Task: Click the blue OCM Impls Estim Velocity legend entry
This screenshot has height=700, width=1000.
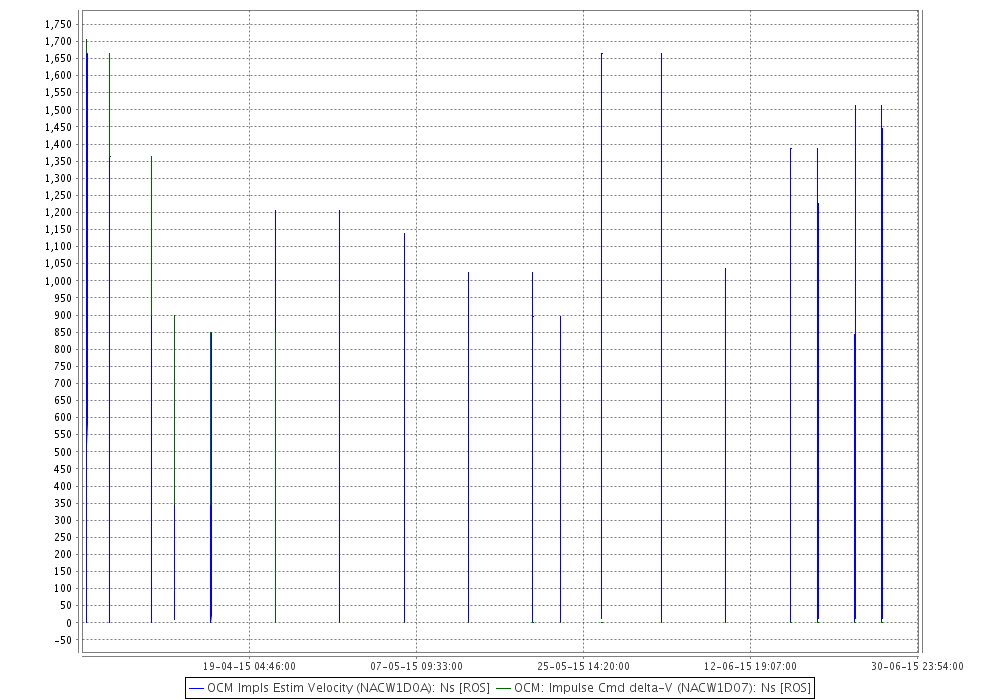Action: click(x=340, y=688)
